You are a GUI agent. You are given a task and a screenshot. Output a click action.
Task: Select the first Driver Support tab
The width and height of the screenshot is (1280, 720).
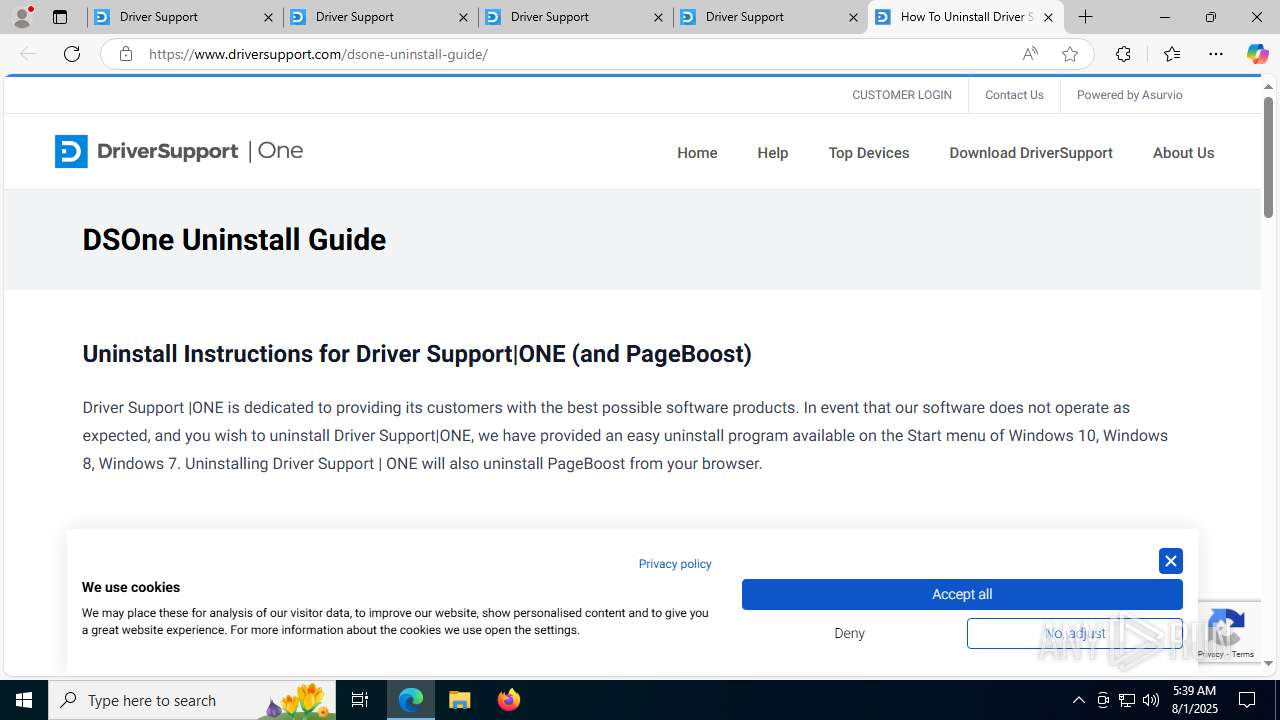coord(185,17)
